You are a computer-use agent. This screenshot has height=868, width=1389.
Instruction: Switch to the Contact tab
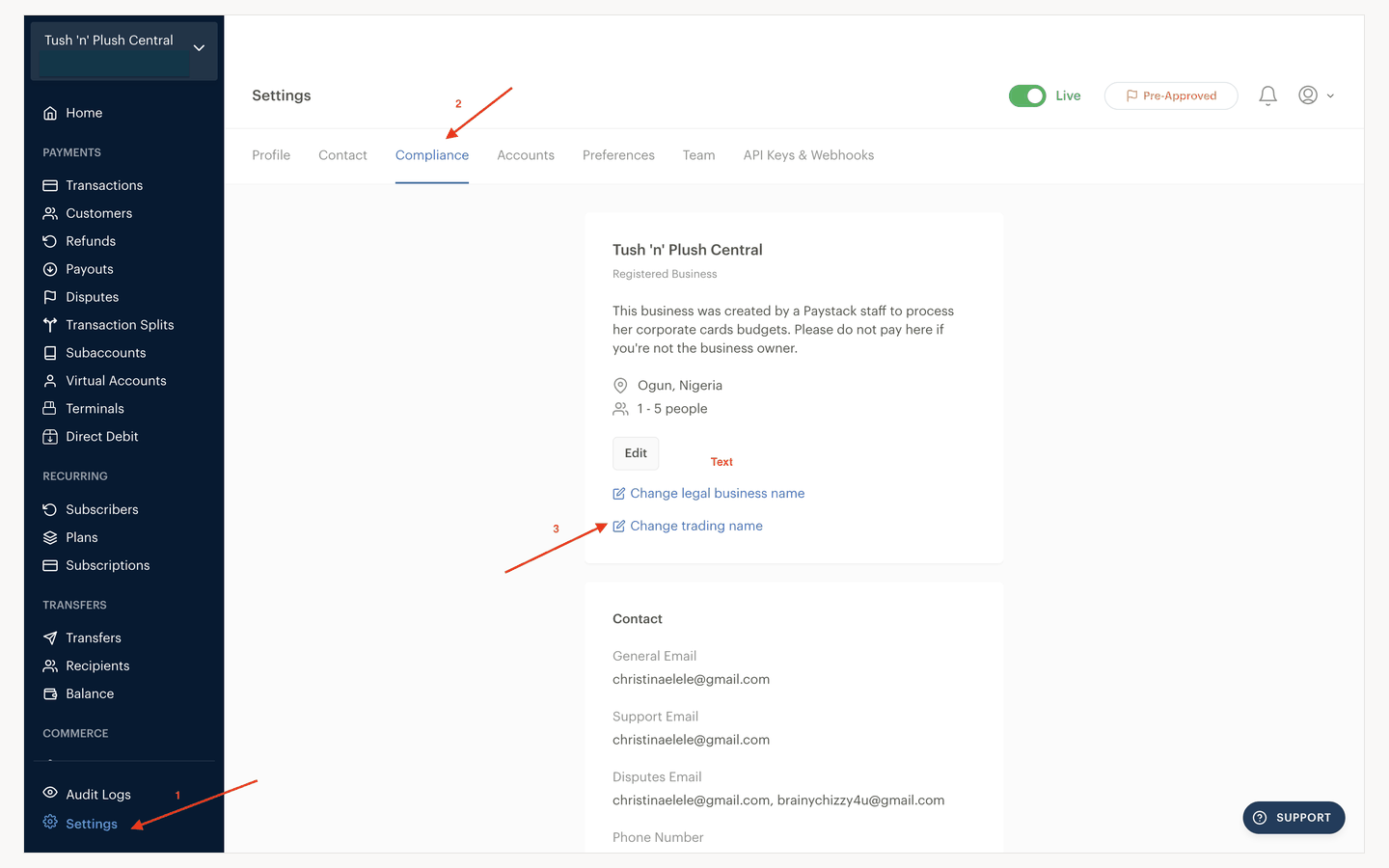click(x=342, y=155)
